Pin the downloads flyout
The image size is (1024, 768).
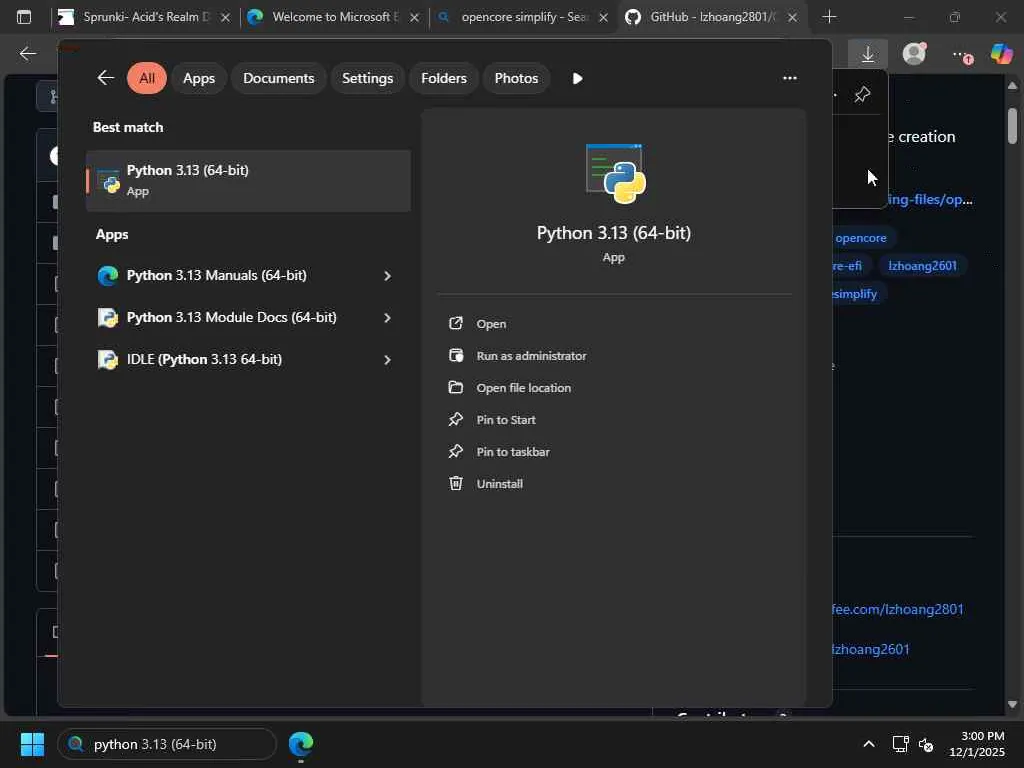(x=862, y=95)
